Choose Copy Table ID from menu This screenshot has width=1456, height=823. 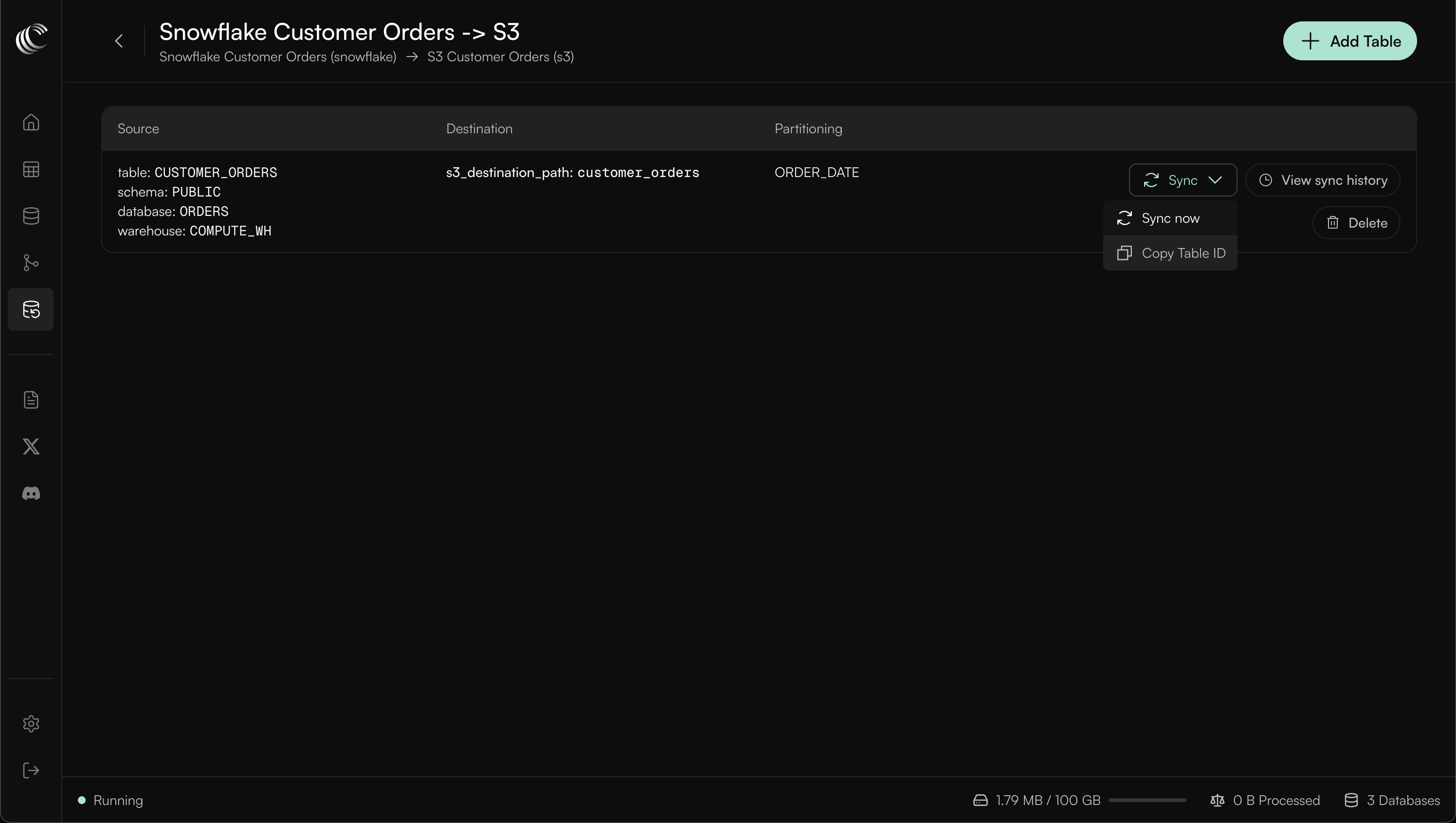pos(1170,253)
